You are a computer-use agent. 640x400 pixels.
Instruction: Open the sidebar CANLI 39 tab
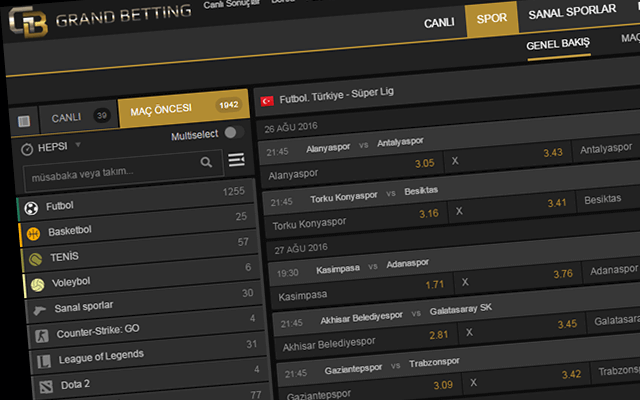(79, 117)
